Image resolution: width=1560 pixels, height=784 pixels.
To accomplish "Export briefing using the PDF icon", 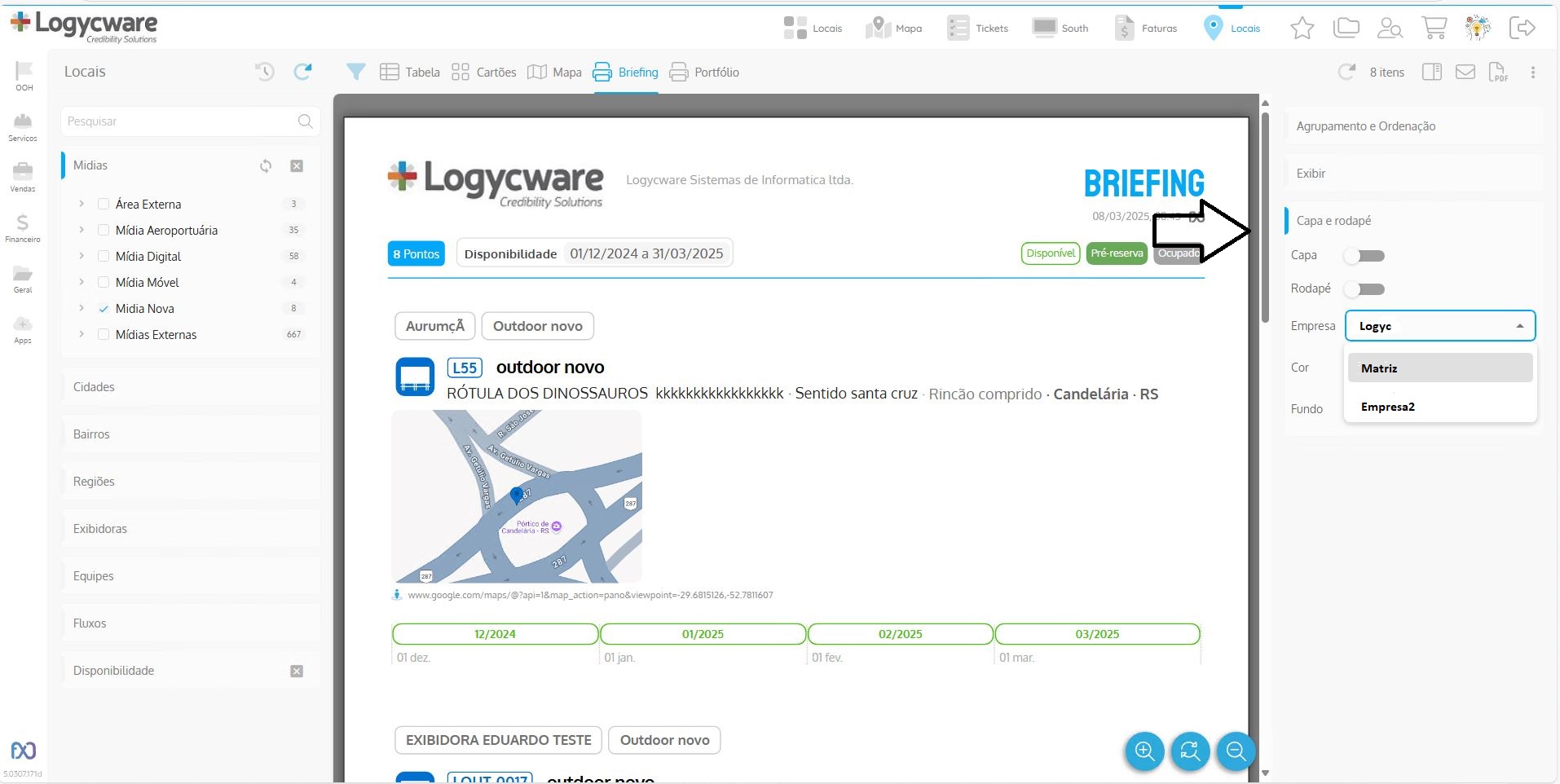I will click(1498, 72).
